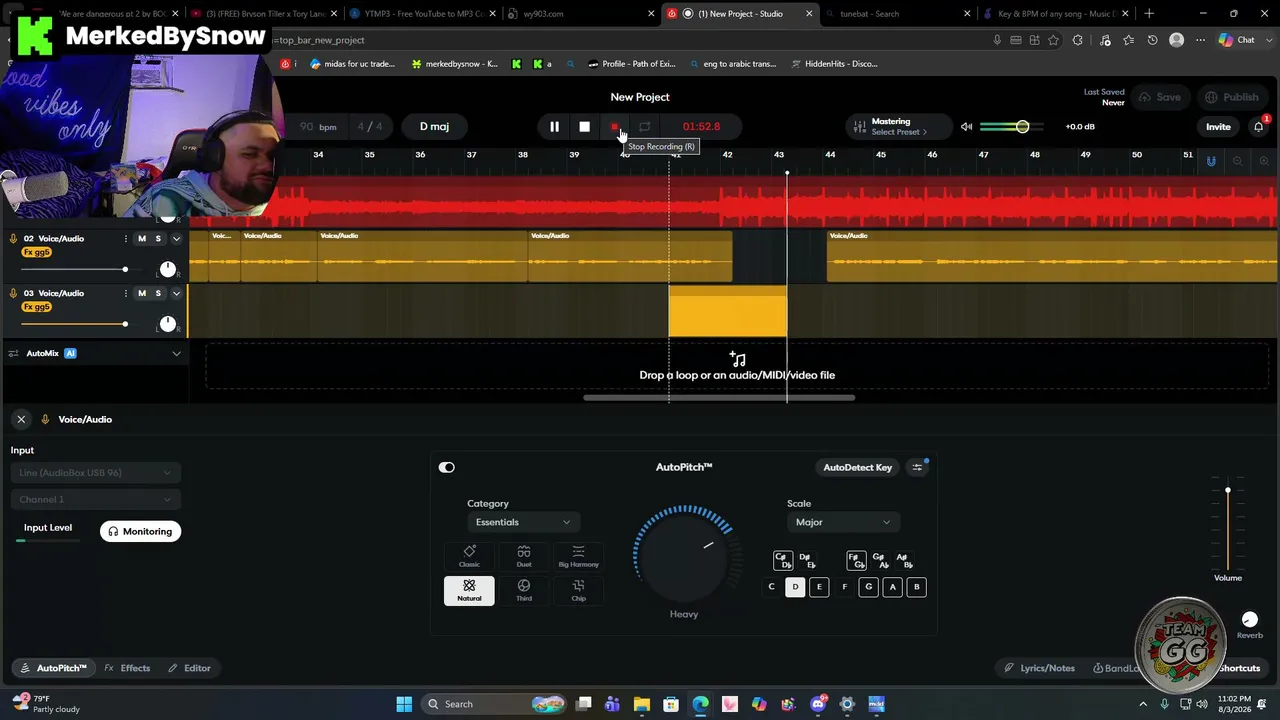The image size is (1280, 720).
Task: Expand the AutoMix row chevron
Action: (x=176, y=353)
